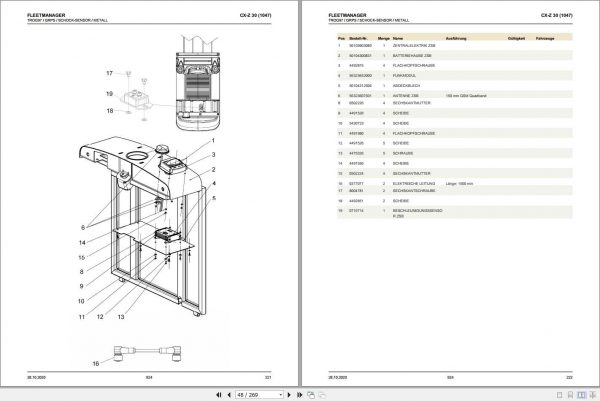The image size is (600, 401).
Task: Click callout number 19 in the diagram
Action: (109, 94)
